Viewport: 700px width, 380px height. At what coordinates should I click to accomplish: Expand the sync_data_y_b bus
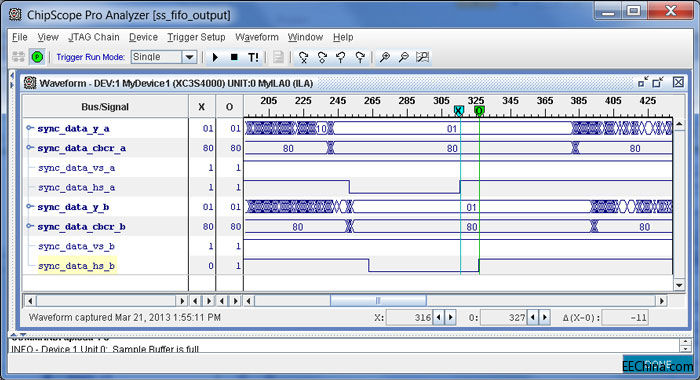point(29,206)
